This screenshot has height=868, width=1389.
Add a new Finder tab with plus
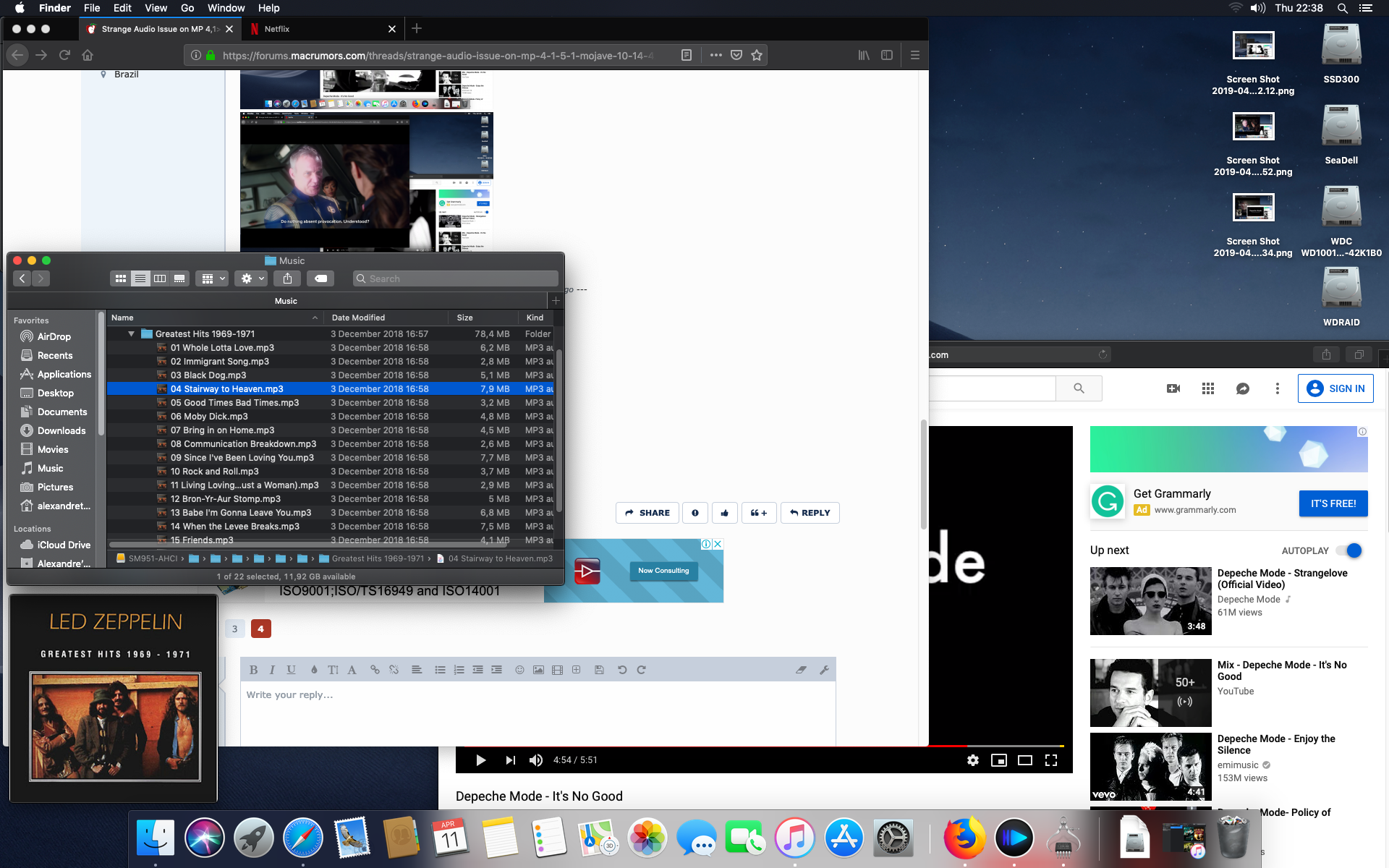tap(556, 301)
